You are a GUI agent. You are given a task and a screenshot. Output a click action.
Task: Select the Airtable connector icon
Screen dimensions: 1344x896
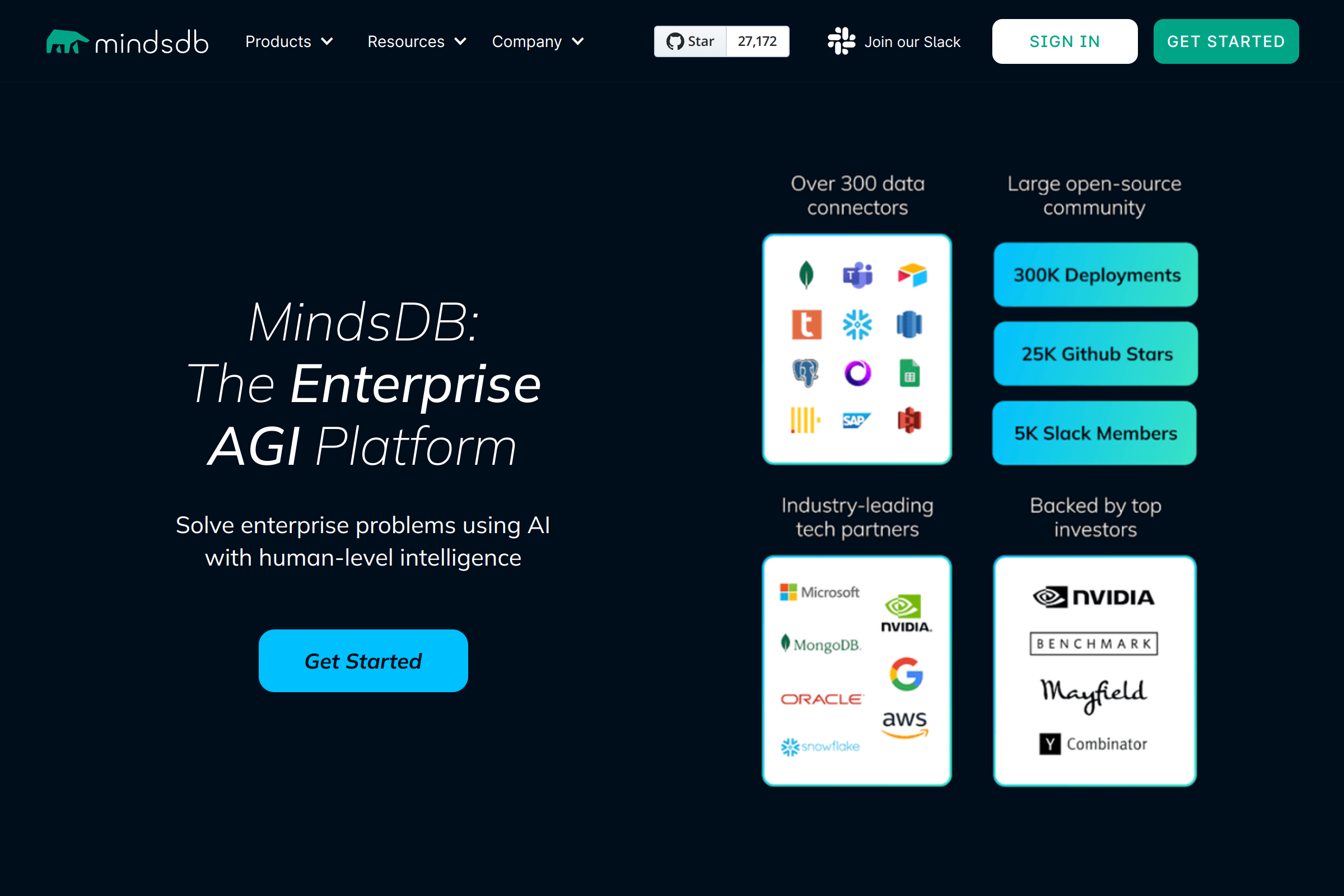(x=911, y=275)
